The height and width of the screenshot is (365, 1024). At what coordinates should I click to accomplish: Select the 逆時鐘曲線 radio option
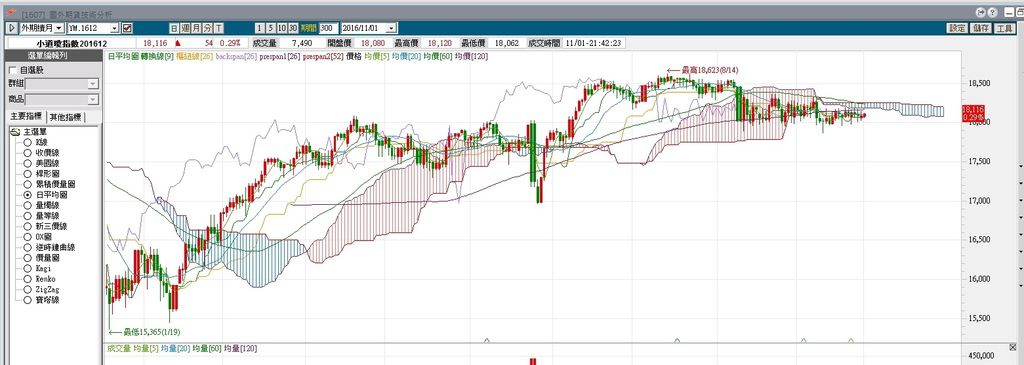[x=27, y=247]
